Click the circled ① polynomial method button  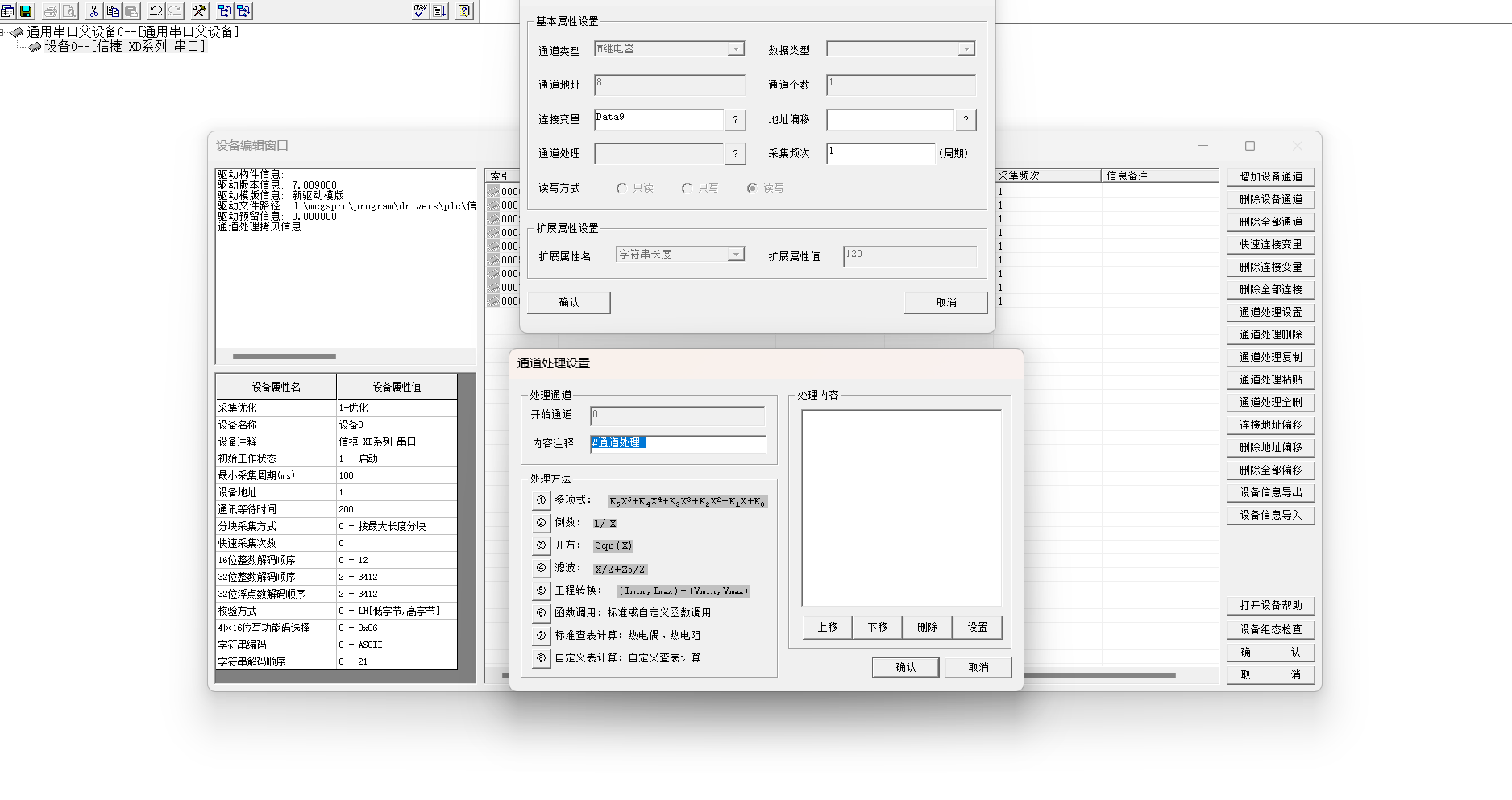point(541,500)
